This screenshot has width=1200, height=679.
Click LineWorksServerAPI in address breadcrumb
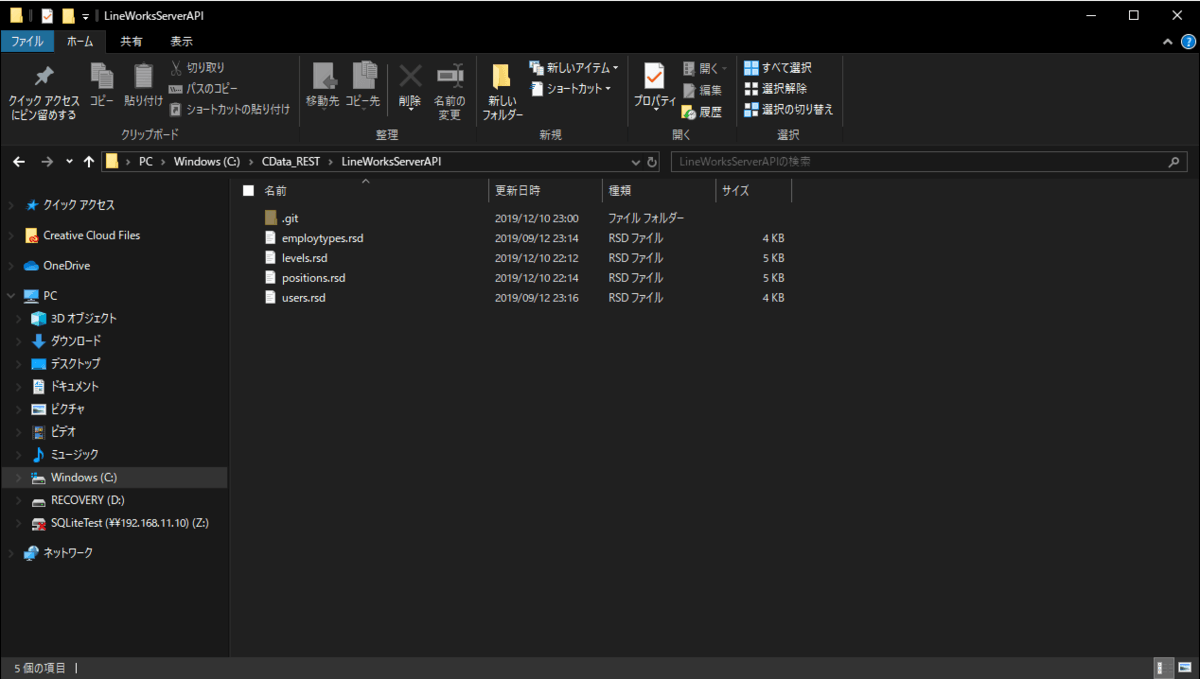pos(390,161)
